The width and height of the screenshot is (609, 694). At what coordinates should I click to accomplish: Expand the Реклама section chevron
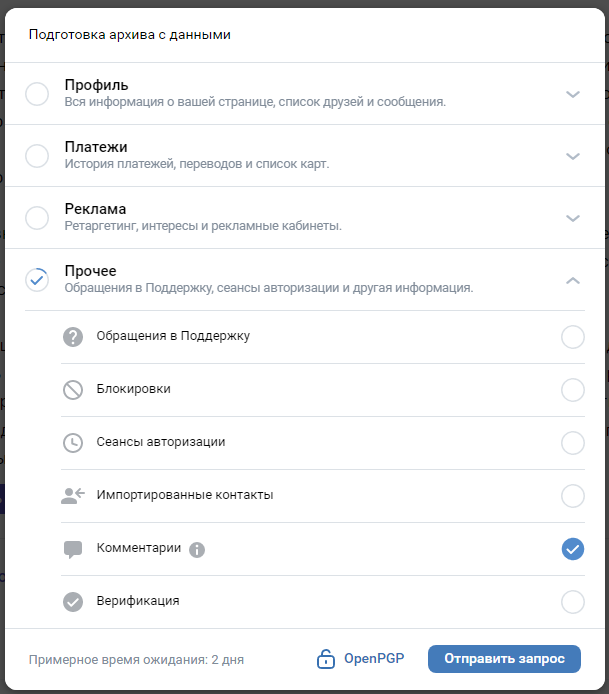pos(573,218)
